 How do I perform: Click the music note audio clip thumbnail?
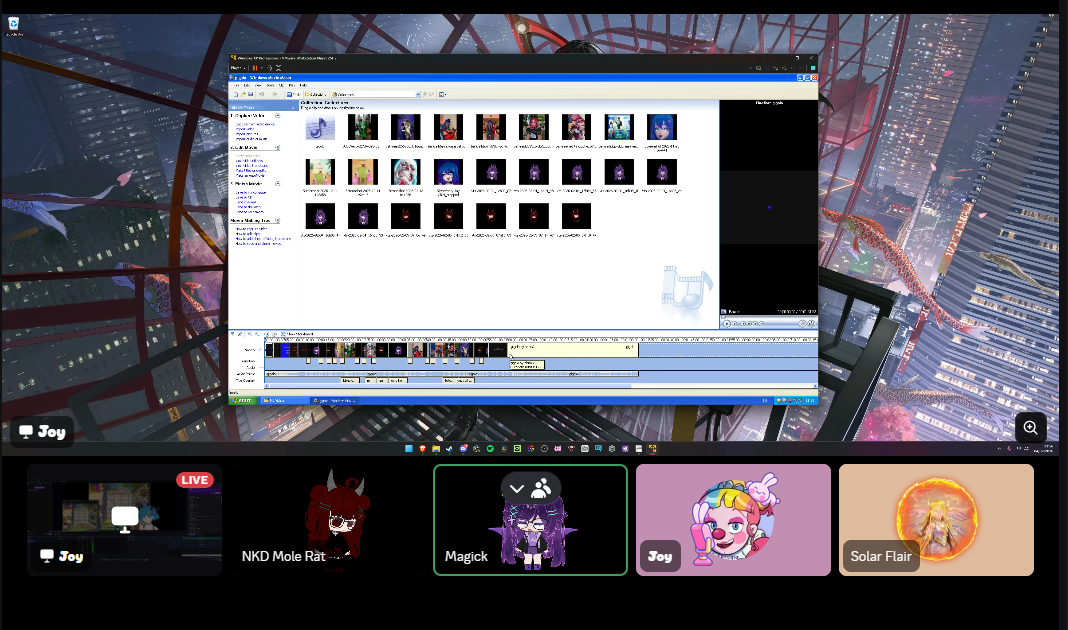(x=319, y=127)
